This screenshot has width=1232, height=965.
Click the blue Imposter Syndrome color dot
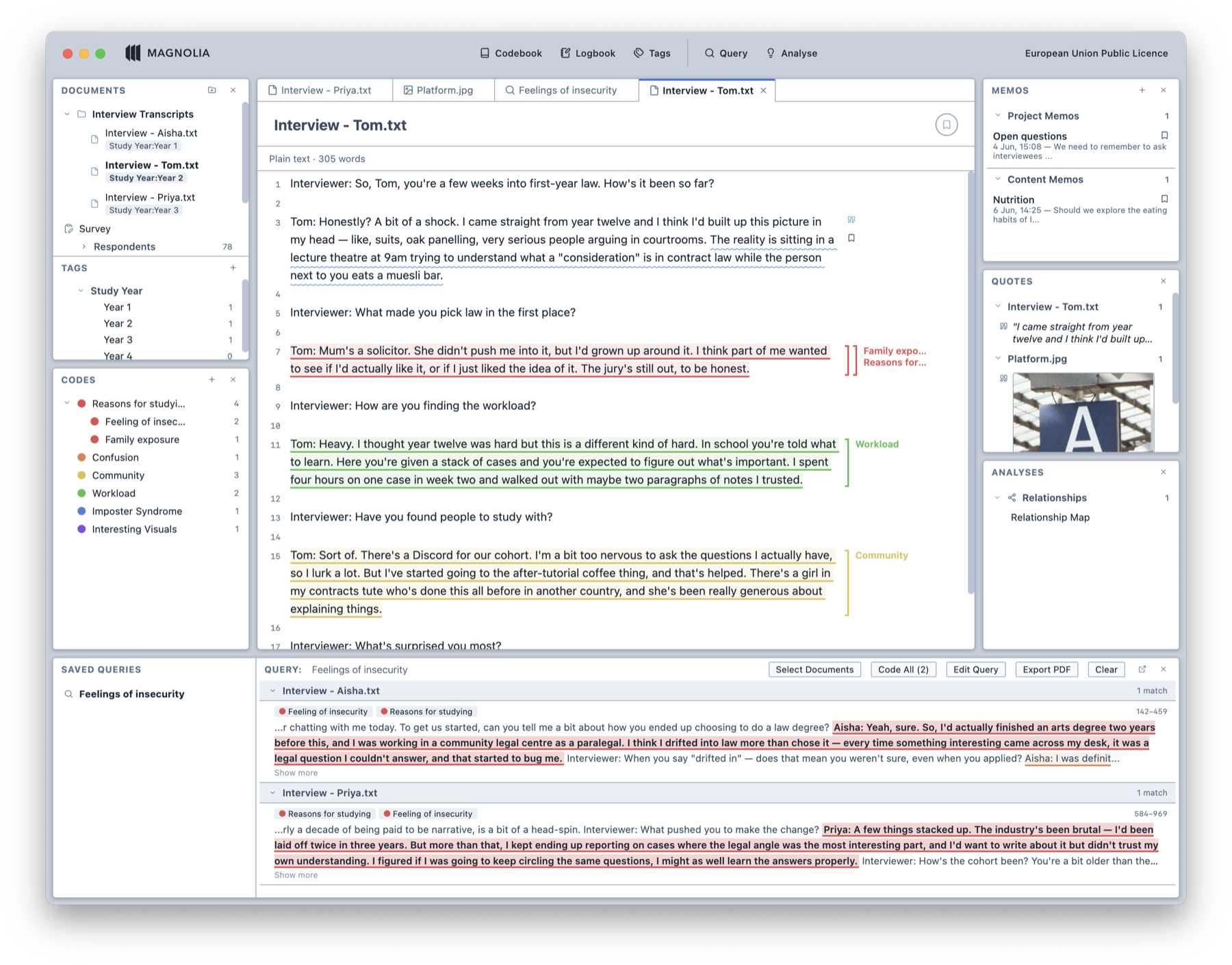click(81, 511)
